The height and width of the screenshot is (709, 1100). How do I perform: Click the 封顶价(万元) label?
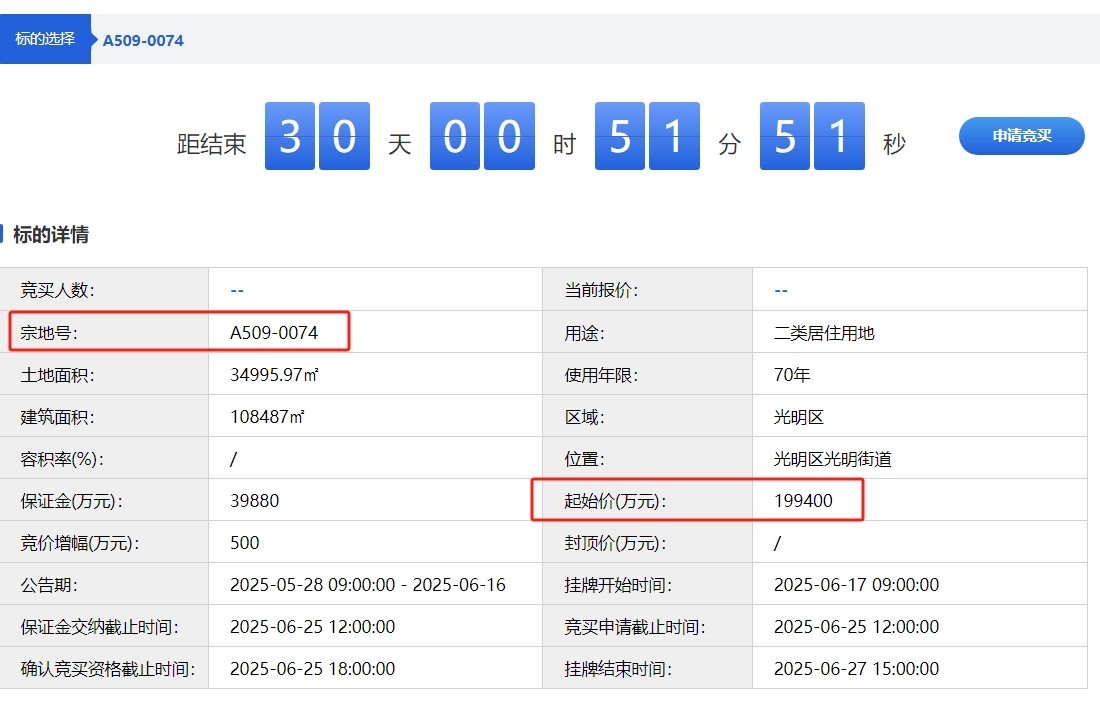pyautogui.click(x=615, y=543)
